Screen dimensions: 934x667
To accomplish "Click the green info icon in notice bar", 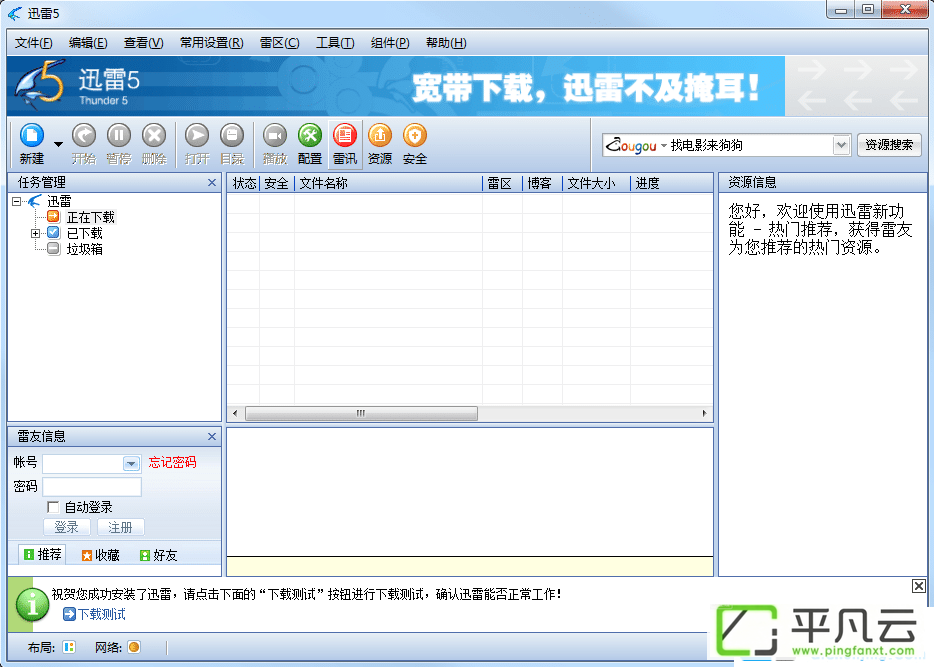I will pos(32,604).
